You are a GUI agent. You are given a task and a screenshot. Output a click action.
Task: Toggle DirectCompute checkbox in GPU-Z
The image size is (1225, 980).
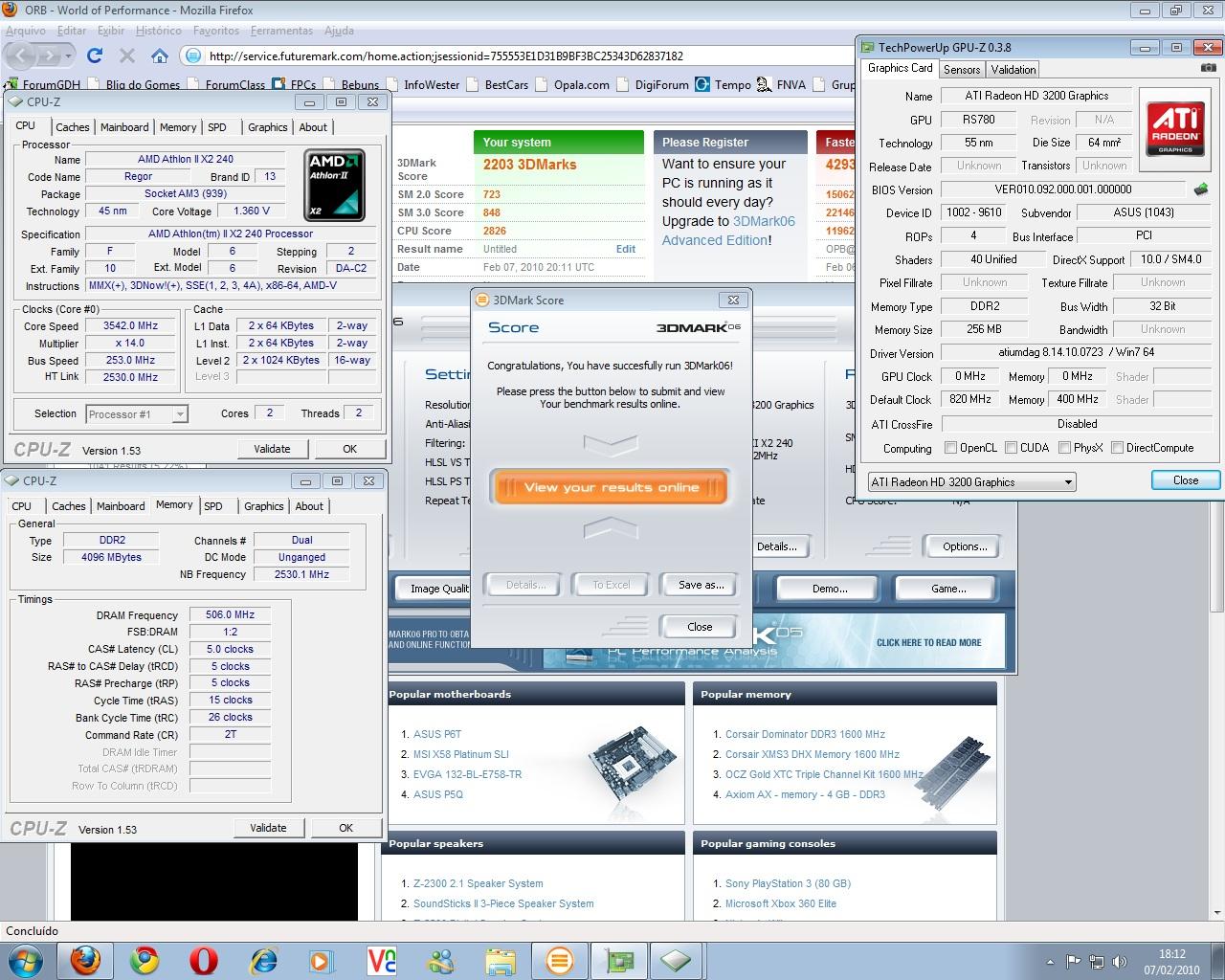pyautogui.click(x=1117, y=448)
